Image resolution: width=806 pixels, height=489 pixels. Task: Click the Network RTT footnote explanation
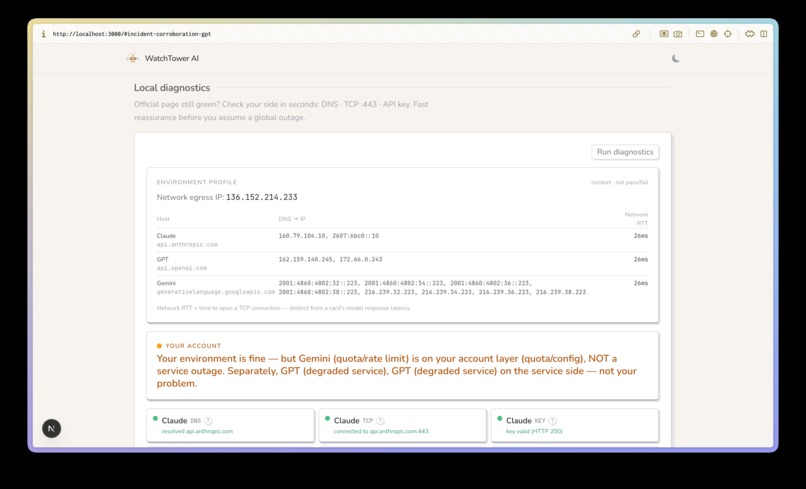point(284,308)
